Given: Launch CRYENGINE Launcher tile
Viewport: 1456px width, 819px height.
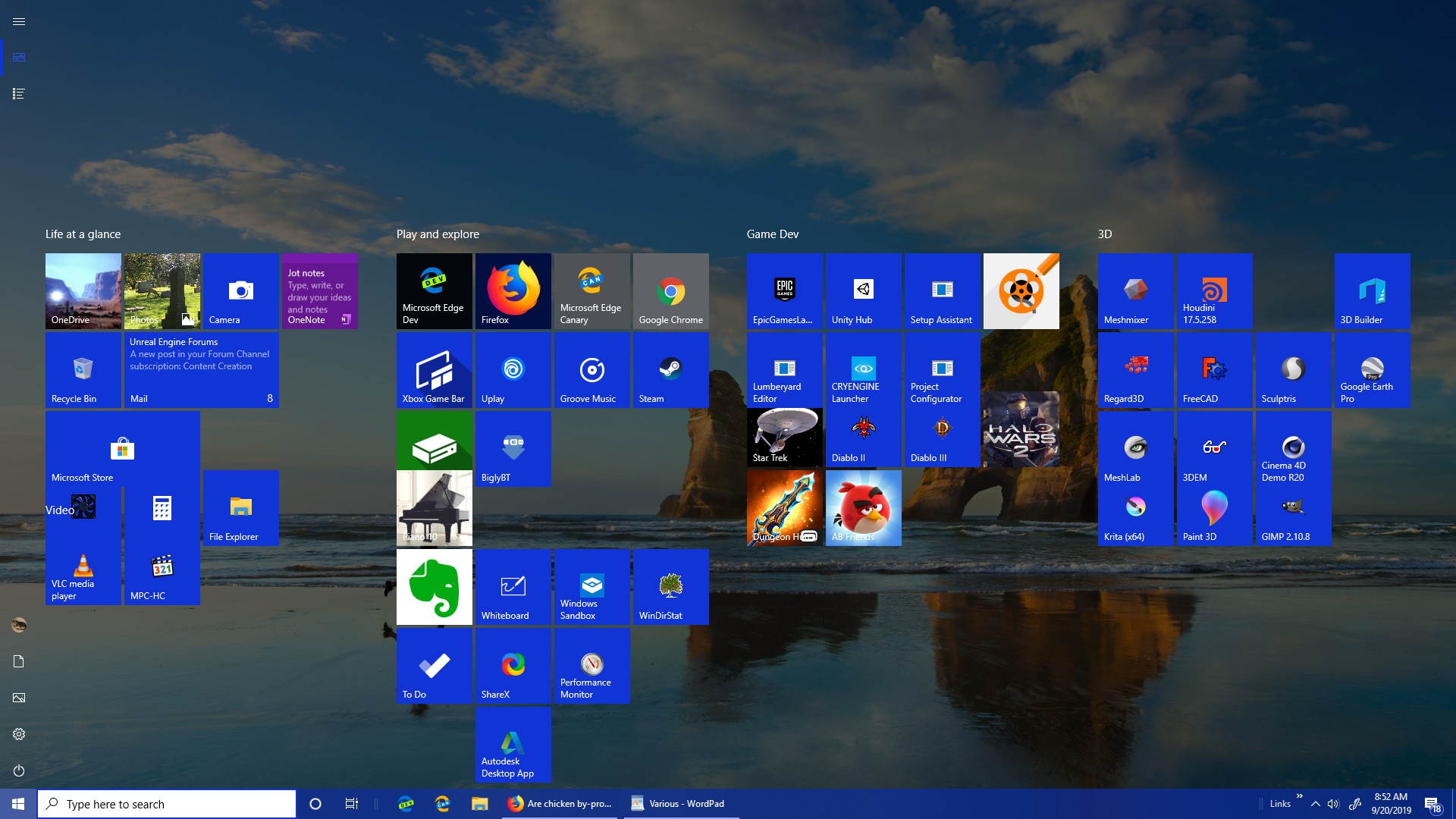Looking at the screenshot, I should click(863, 370).
